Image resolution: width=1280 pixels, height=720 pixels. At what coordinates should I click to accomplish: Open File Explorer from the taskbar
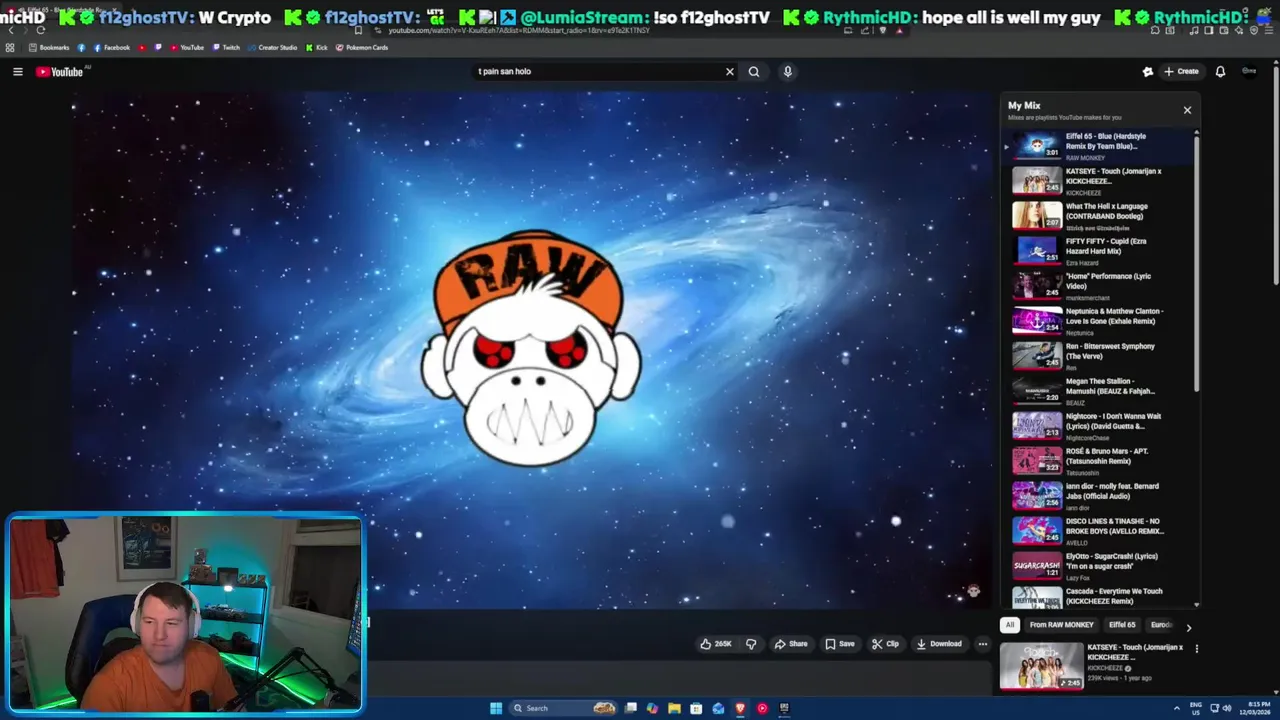pyautogui.click(x=674, y=708)
